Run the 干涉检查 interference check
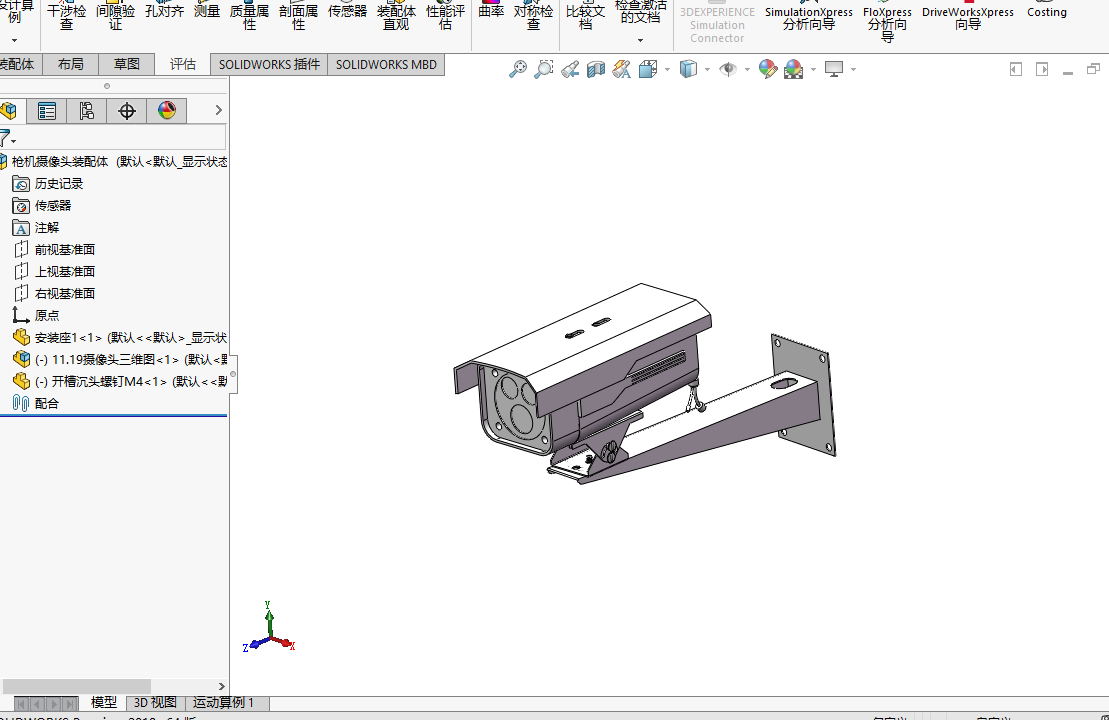Viewport: 1109px width, 720px height. (x=66, y=16)
